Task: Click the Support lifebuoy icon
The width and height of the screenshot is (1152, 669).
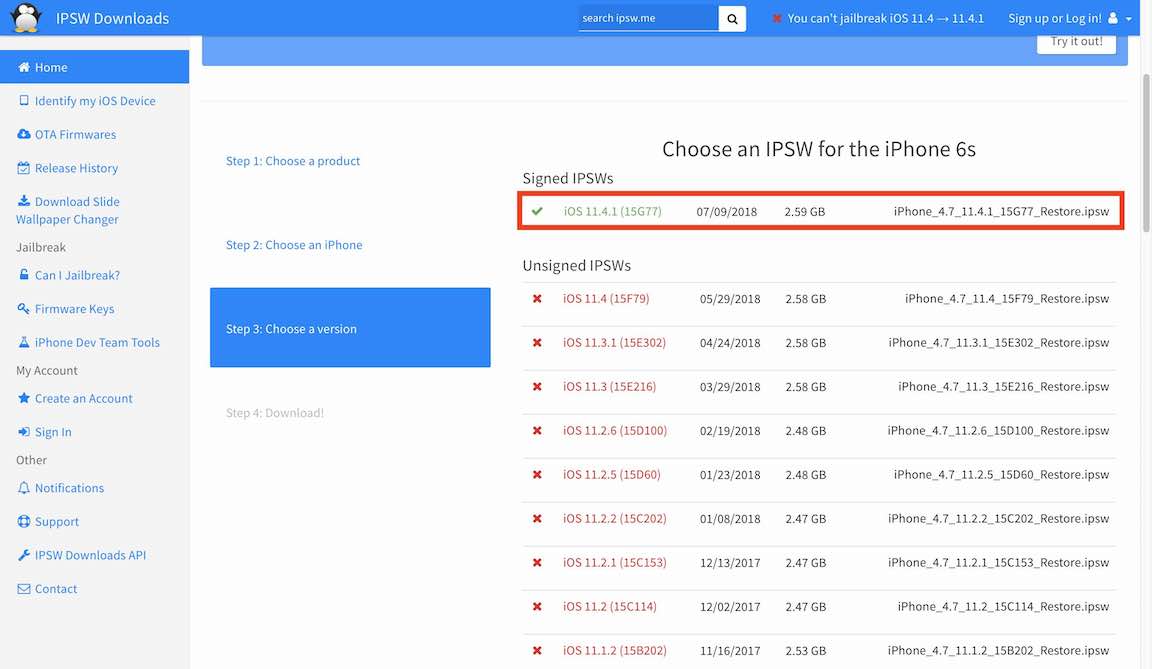Action: (24, 521)
